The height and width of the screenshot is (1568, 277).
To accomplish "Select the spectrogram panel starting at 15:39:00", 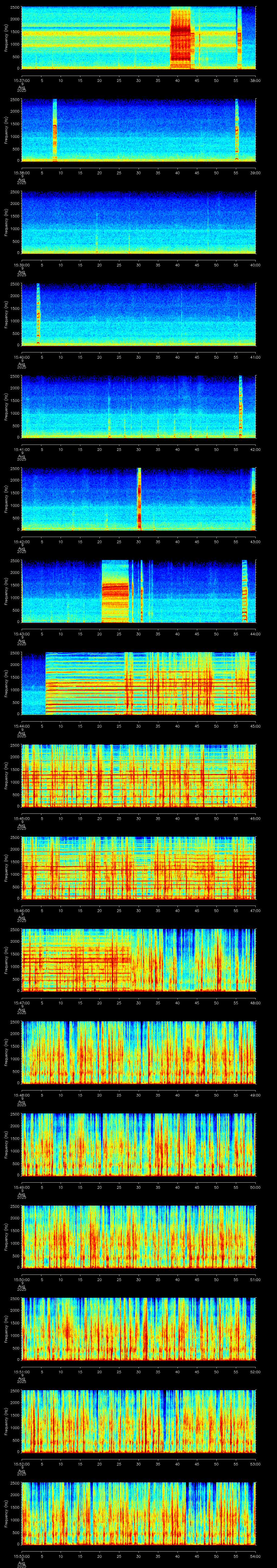I will 139,222.
